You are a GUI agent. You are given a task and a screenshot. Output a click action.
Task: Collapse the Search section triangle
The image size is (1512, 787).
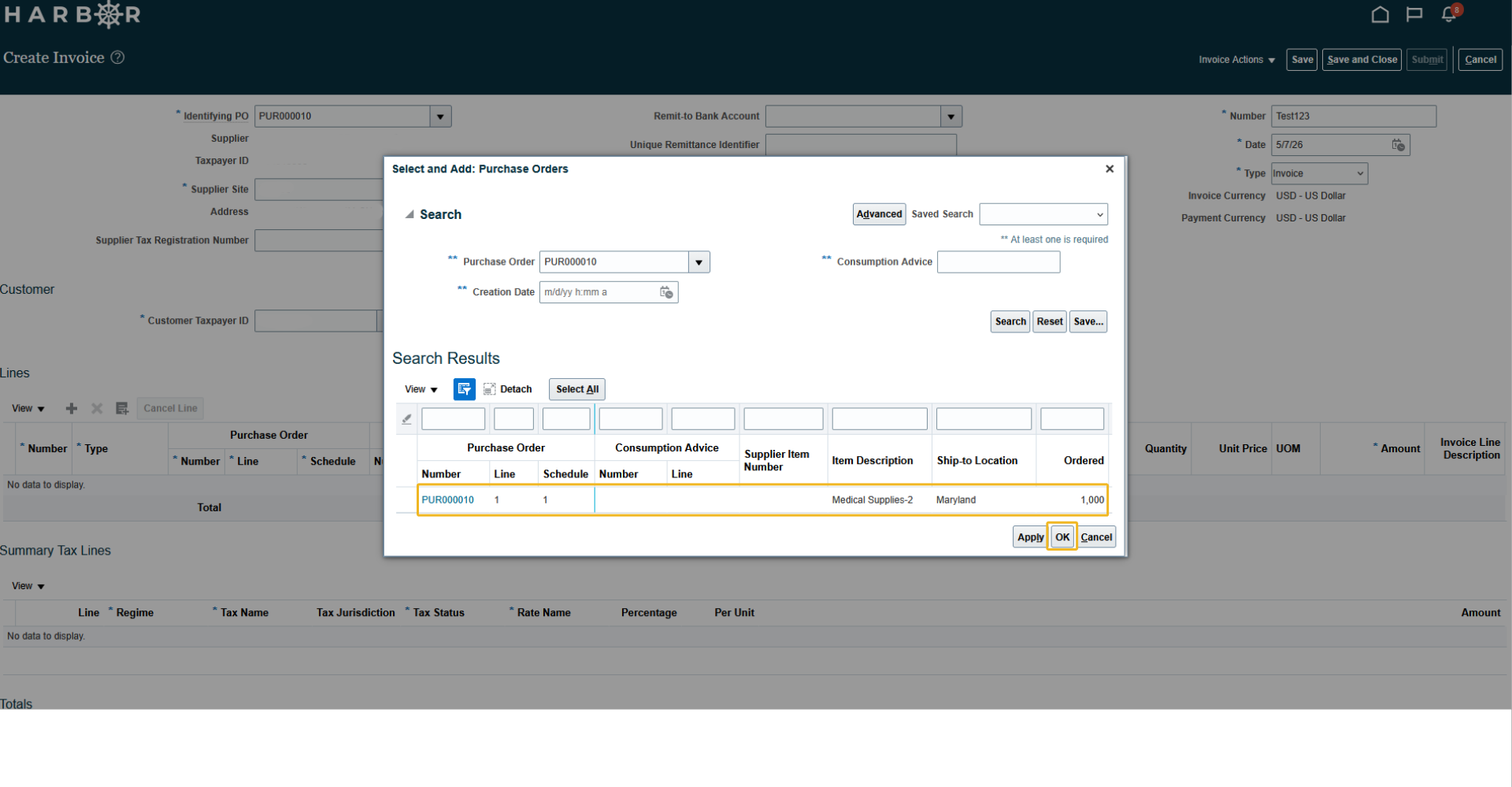(x=409, y=214)
